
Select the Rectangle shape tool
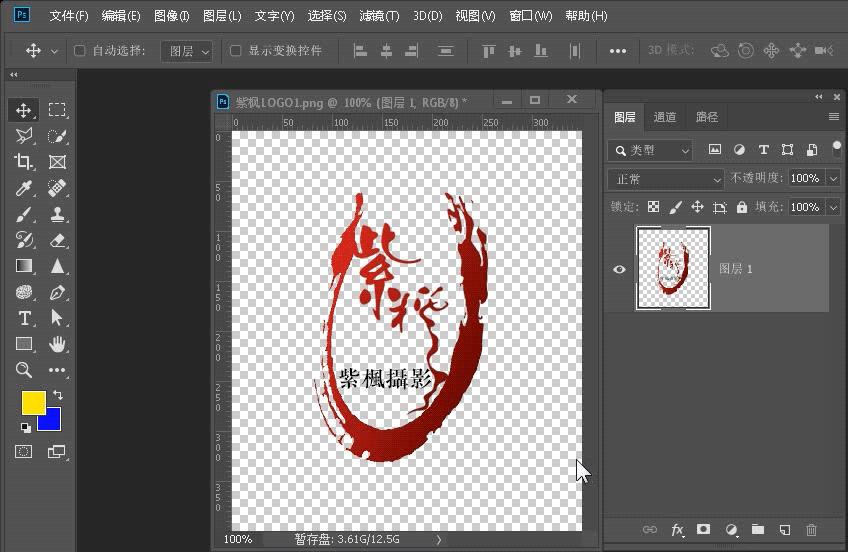[23, 344]
